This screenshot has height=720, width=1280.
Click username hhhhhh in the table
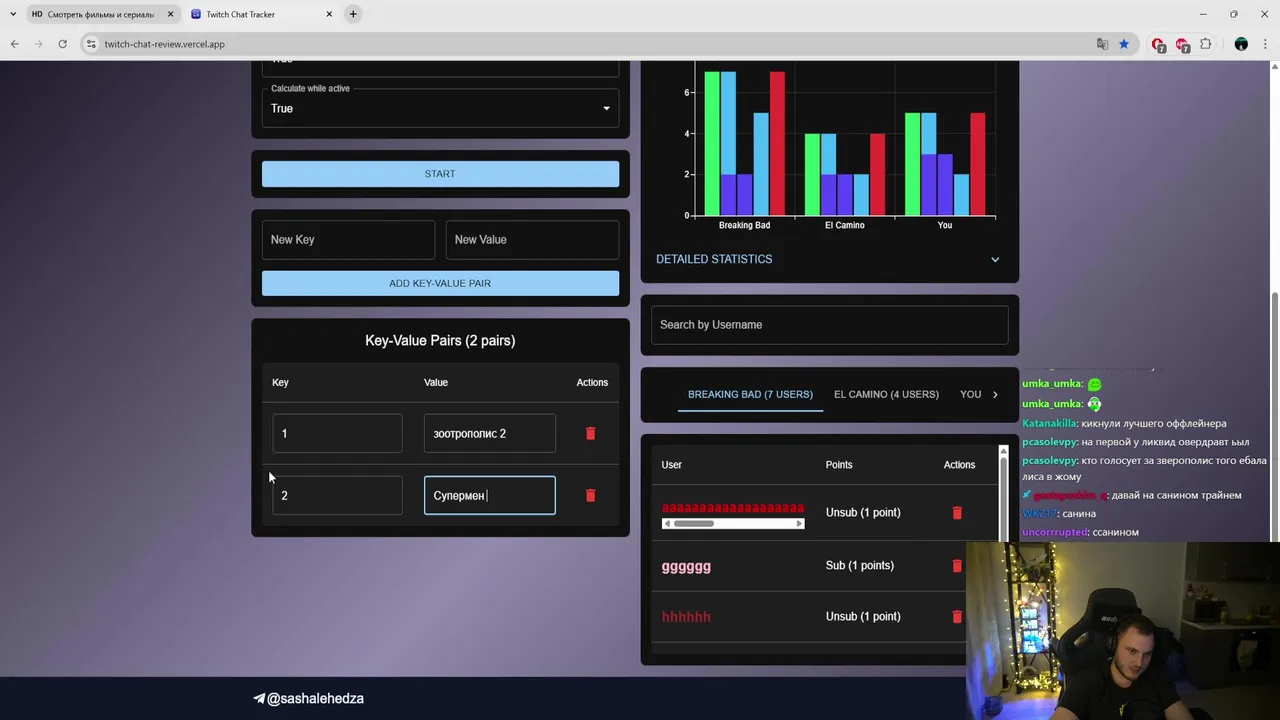point(686,617)
